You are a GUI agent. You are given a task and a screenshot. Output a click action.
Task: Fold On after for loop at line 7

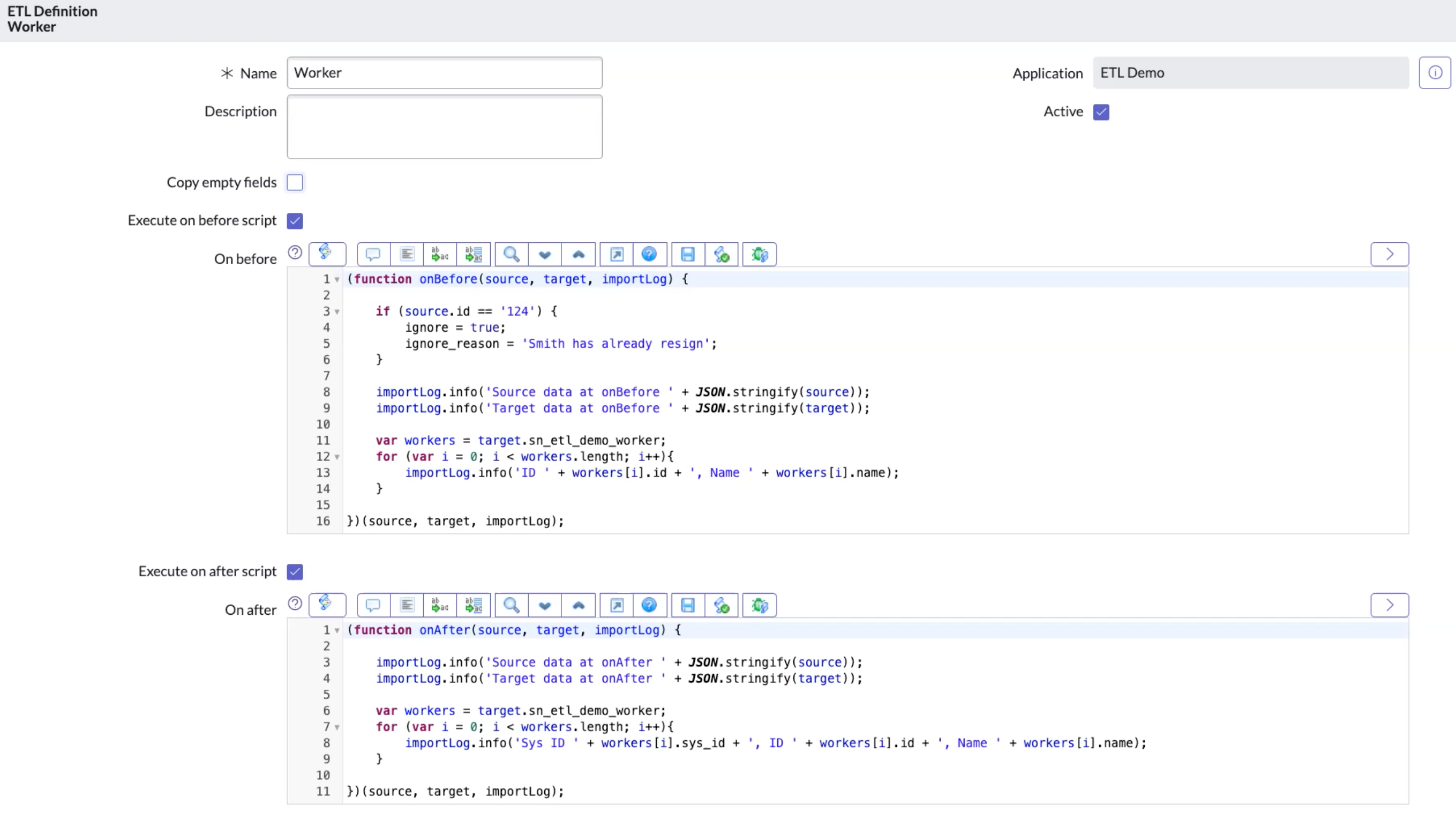[337, 727]
